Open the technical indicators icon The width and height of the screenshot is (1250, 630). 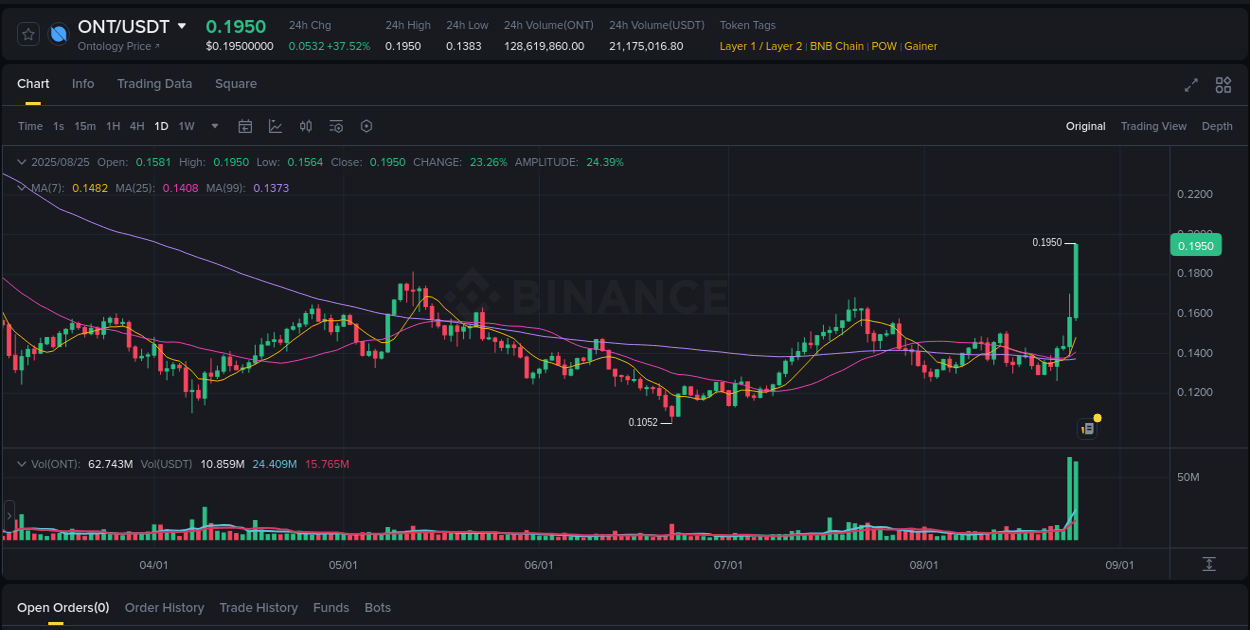tap(275, 126)
